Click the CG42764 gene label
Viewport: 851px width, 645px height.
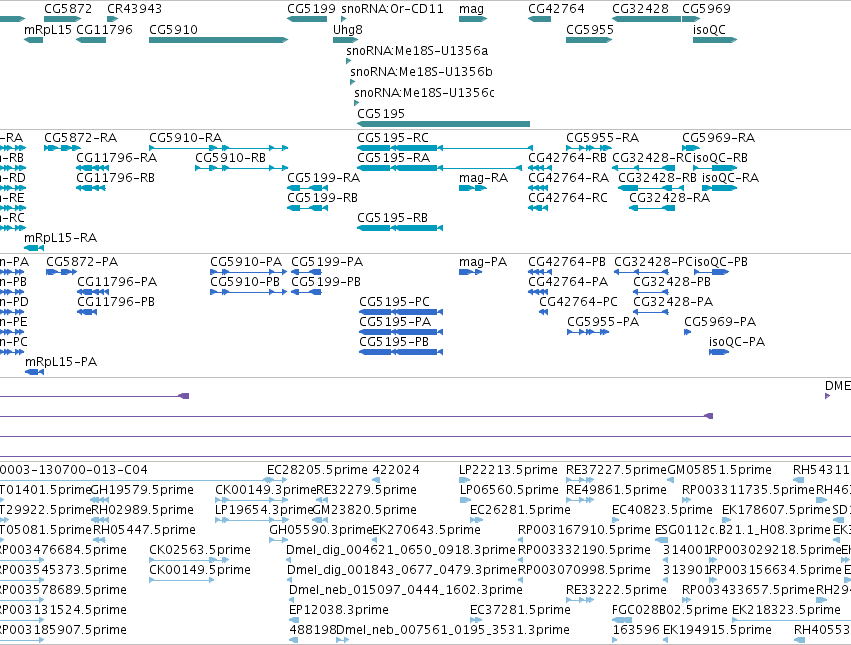556,9
